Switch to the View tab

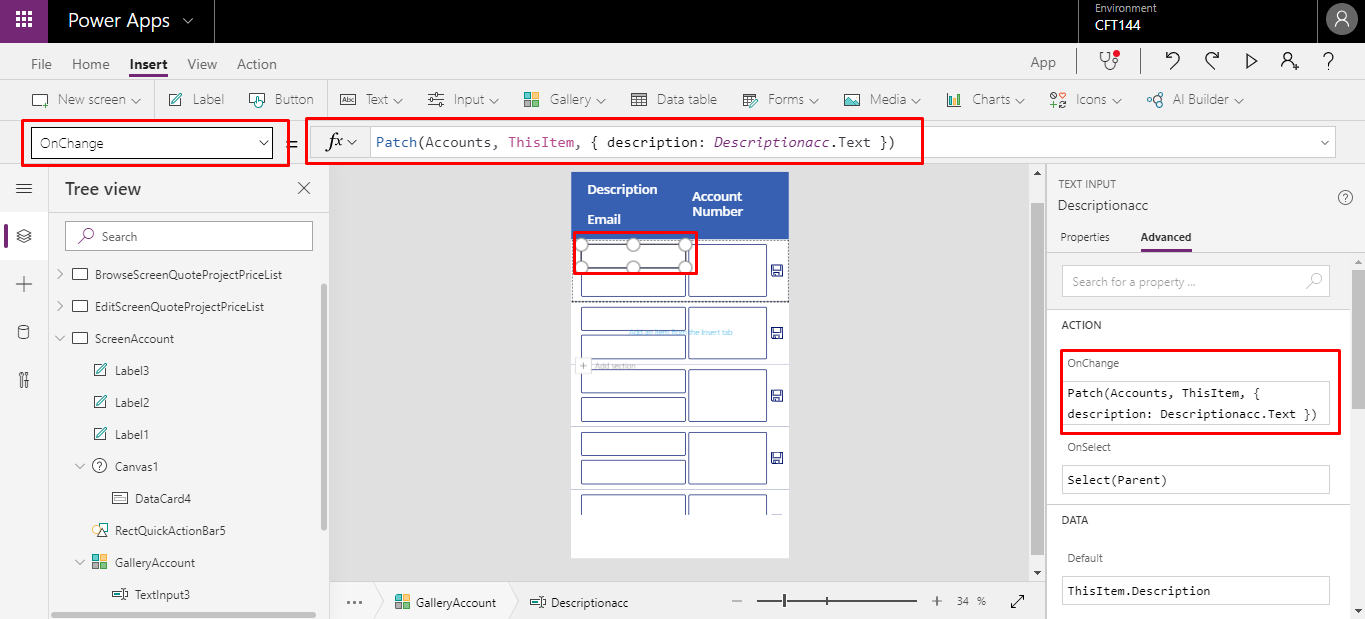[202, 64]
